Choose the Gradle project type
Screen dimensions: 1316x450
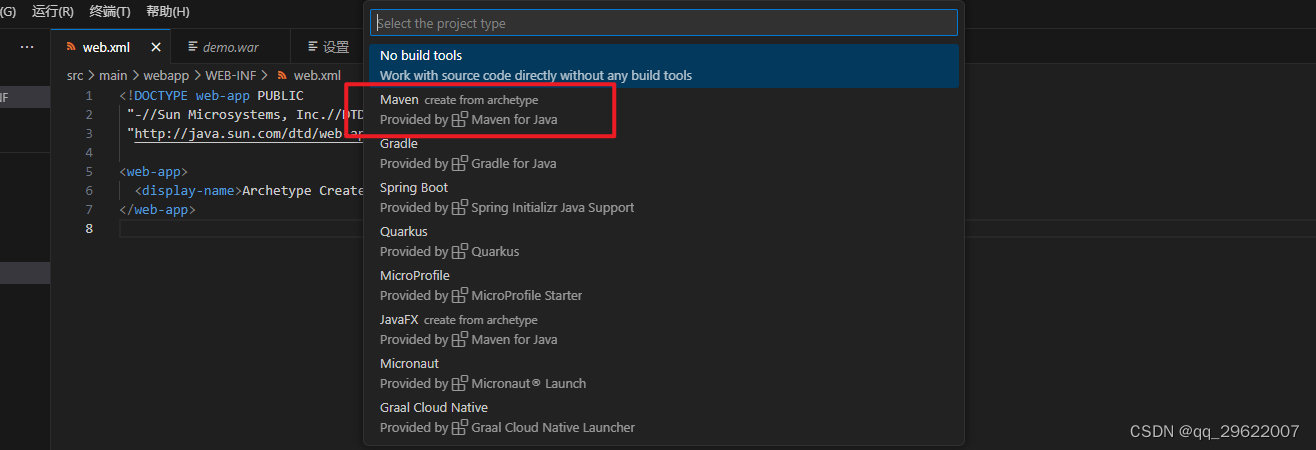point(664,154)
